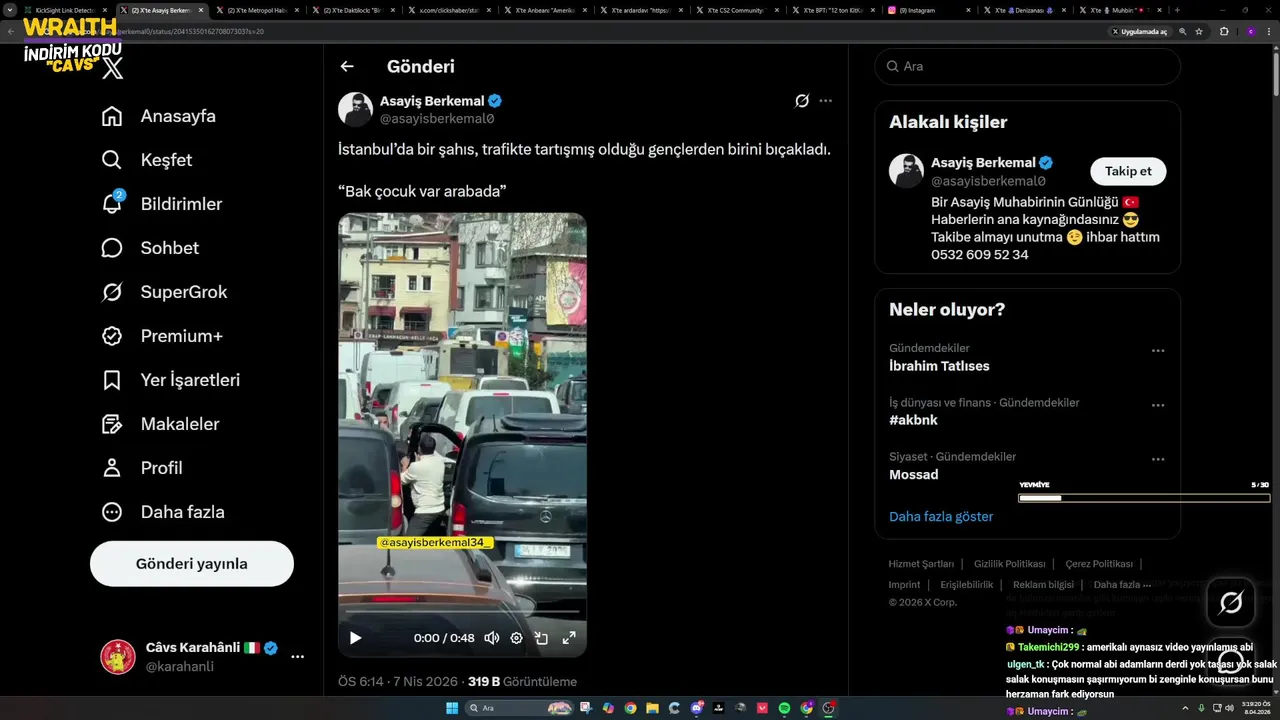Open Yer İşaretleri bookmarks
This screenshot has height=720, width=1280.
coord(171,380)
